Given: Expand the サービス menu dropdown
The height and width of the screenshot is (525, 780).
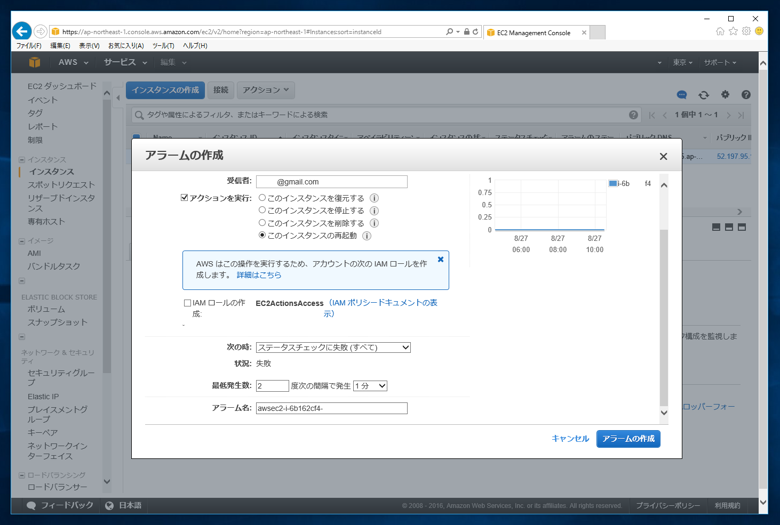Looking at the screenshot, I should pos(125,62).
